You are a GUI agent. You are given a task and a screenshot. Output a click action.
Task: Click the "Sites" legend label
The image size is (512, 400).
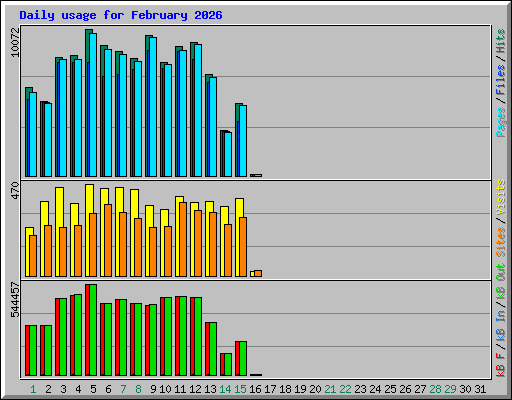point(501,242)
